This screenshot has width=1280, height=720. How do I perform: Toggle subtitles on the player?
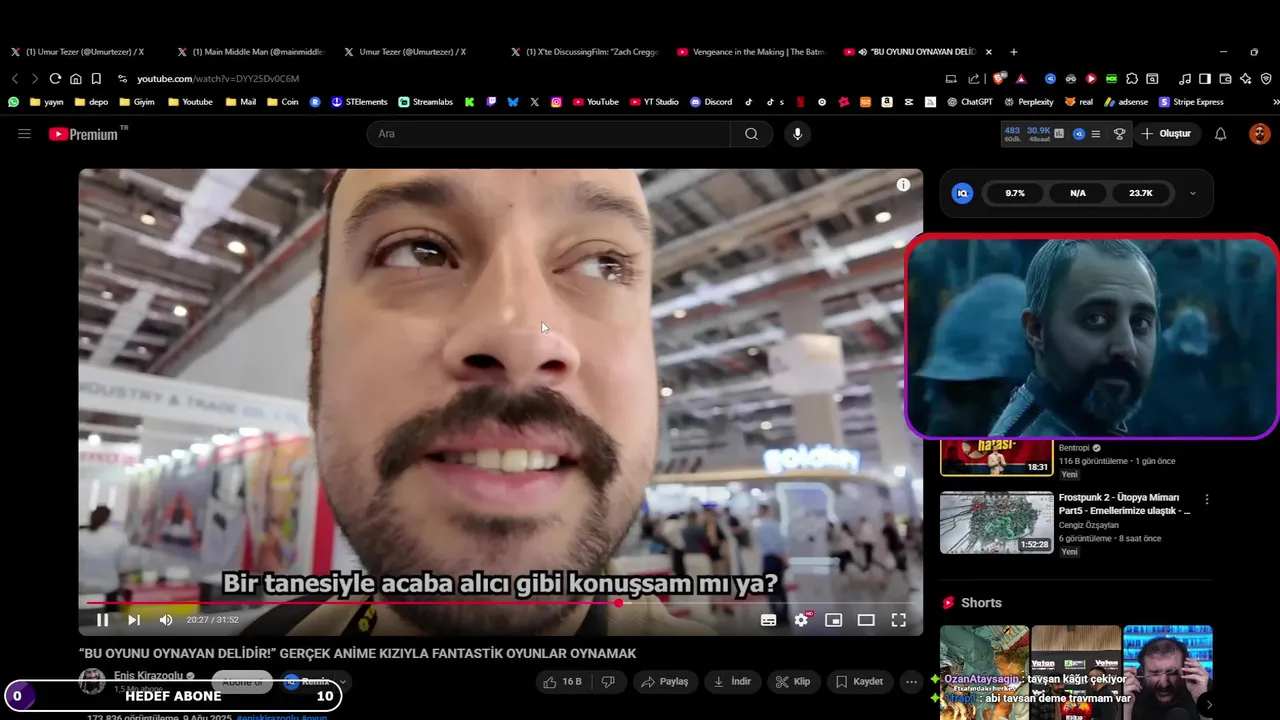pyautogui.click(x=768, y=620)
